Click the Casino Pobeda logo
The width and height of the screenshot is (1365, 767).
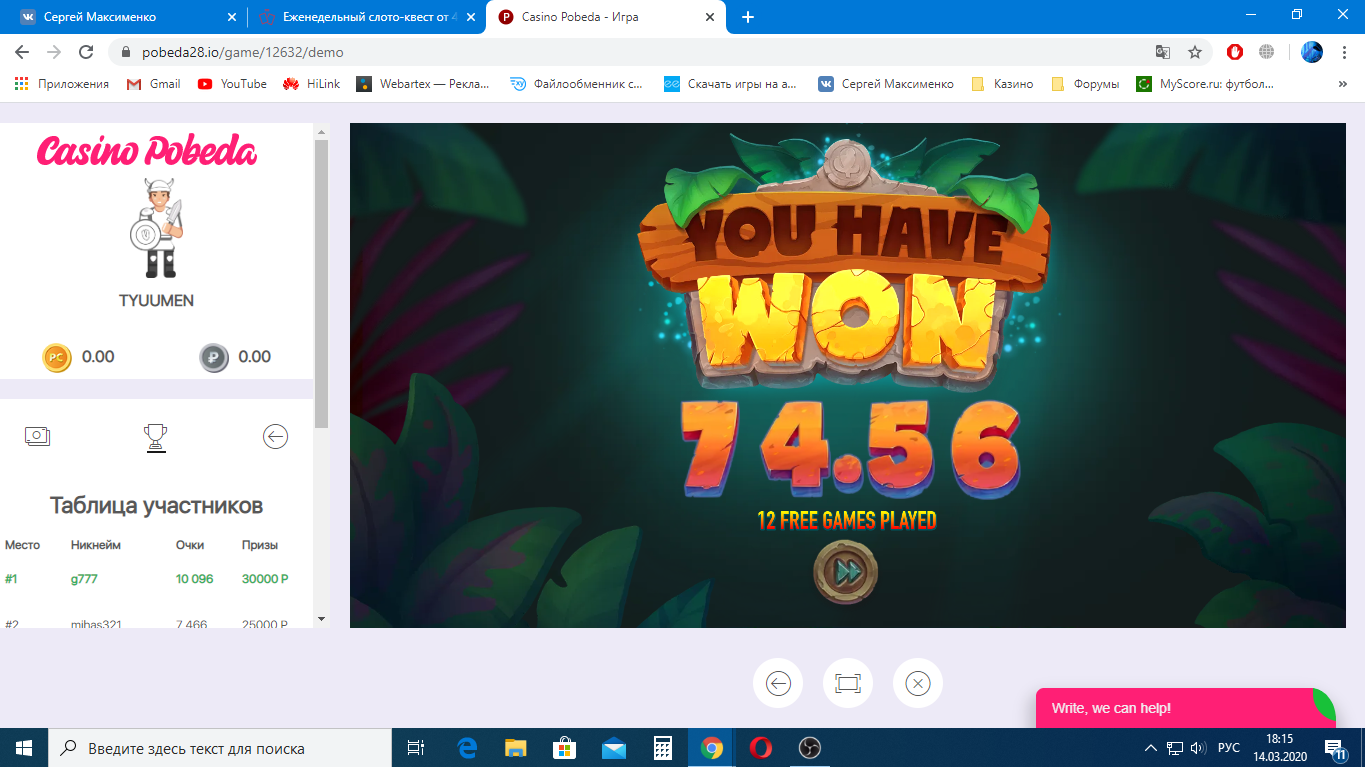coord(147,152)
